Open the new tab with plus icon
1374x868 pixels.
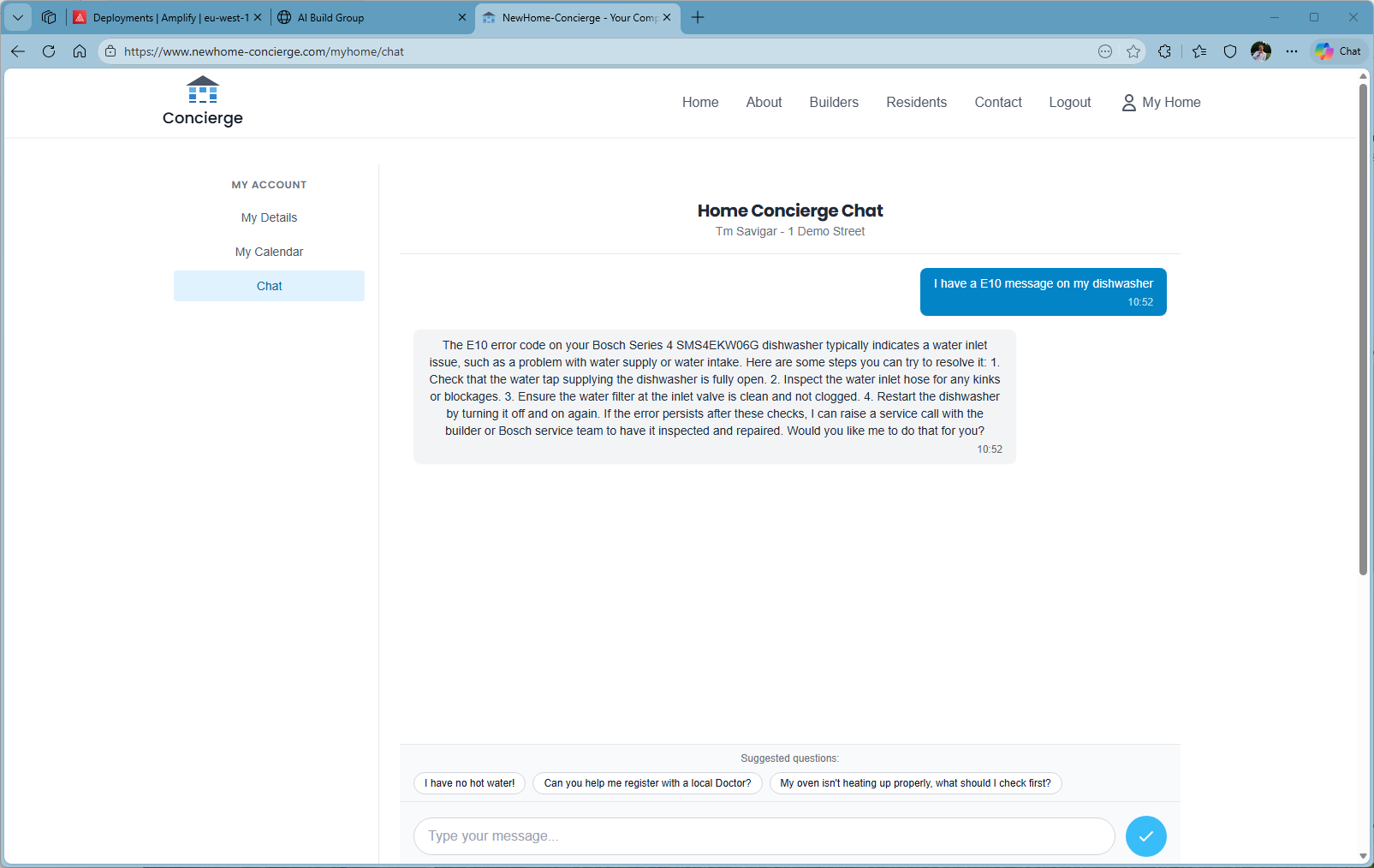[698, 17]
